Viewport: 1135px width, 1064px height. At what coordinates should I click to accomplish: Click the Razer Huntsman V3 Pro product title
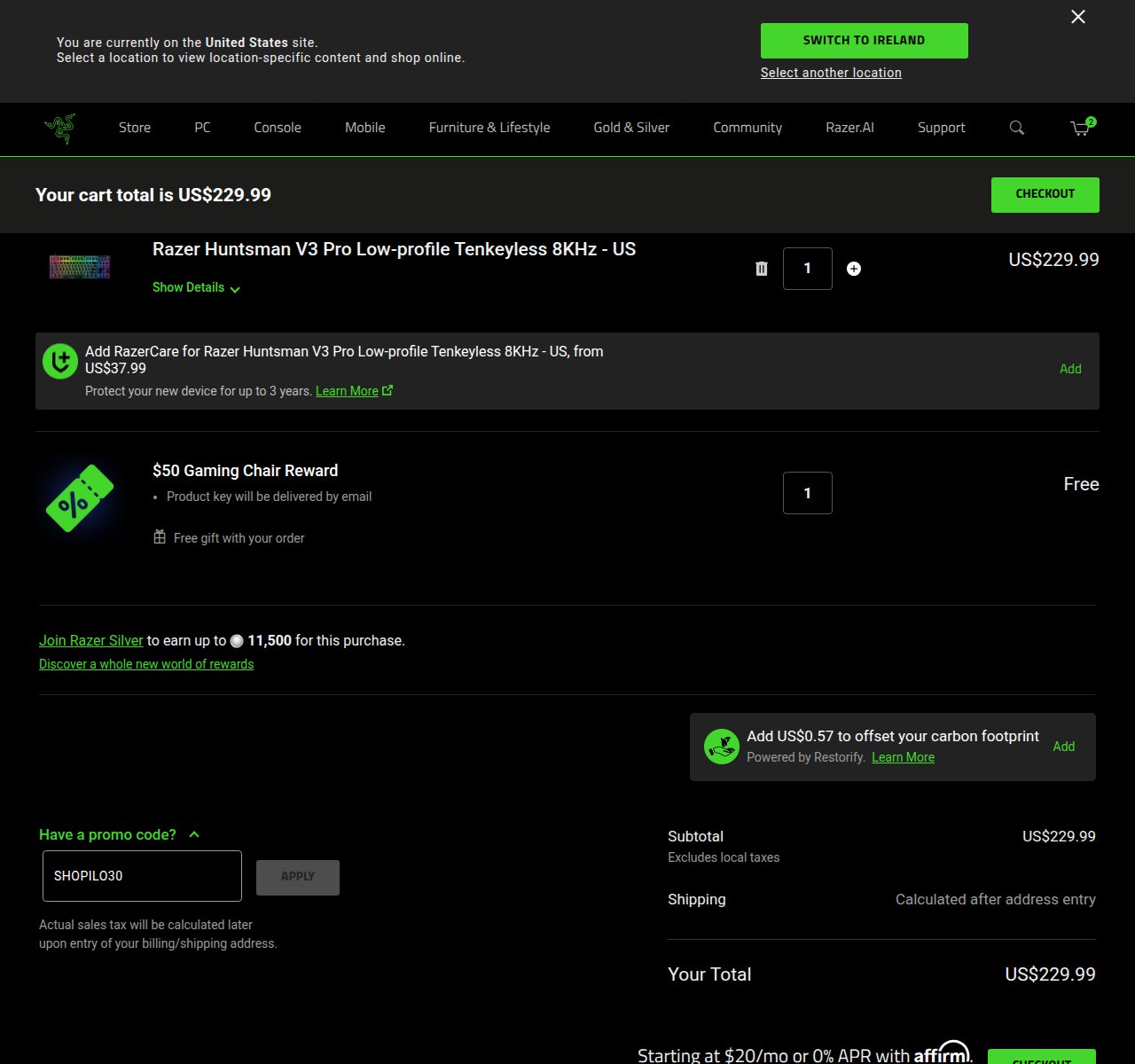pos(394,249)
